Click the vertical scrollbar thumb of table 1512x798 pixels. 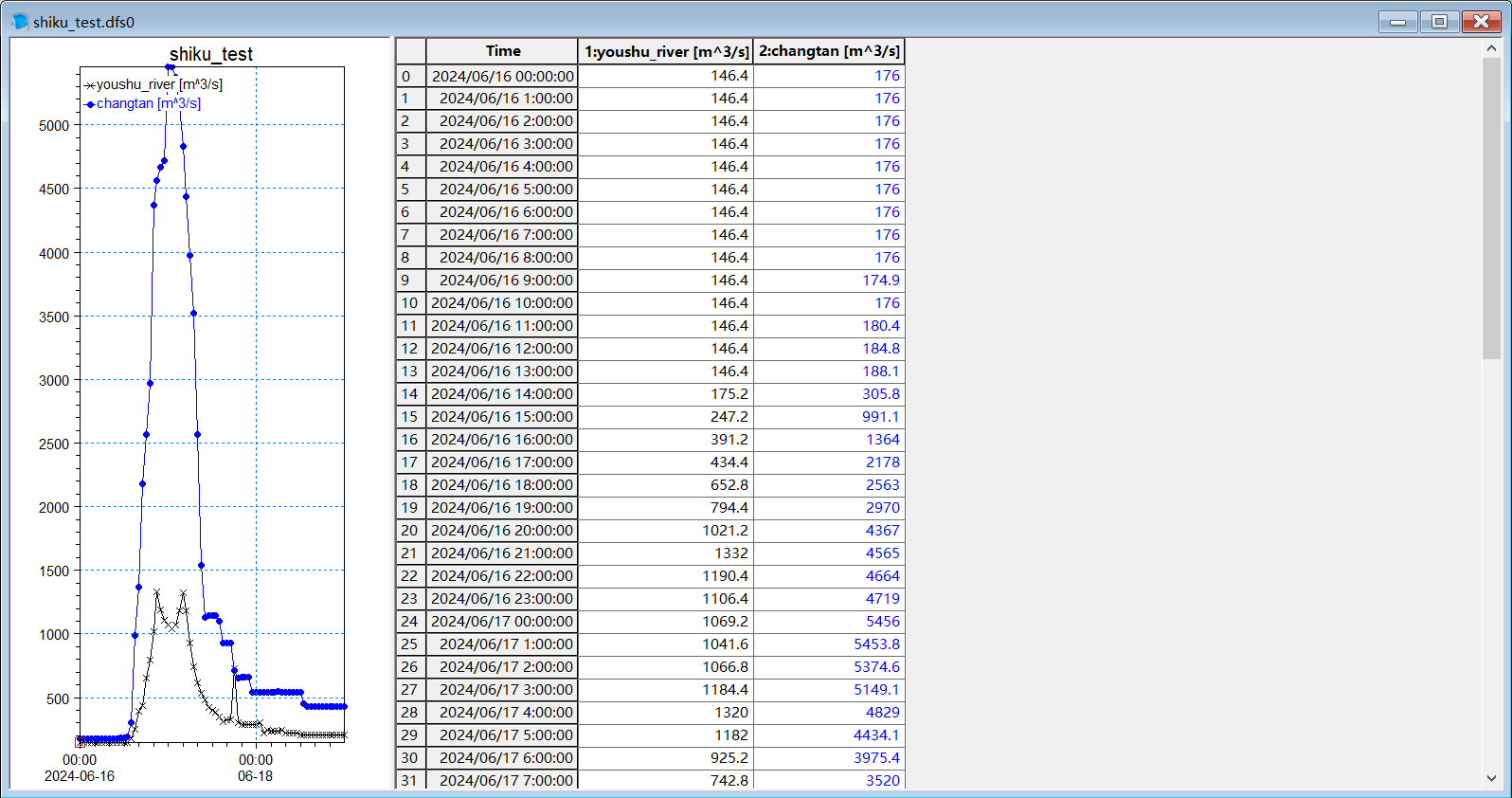click(x=1491, y=209)
